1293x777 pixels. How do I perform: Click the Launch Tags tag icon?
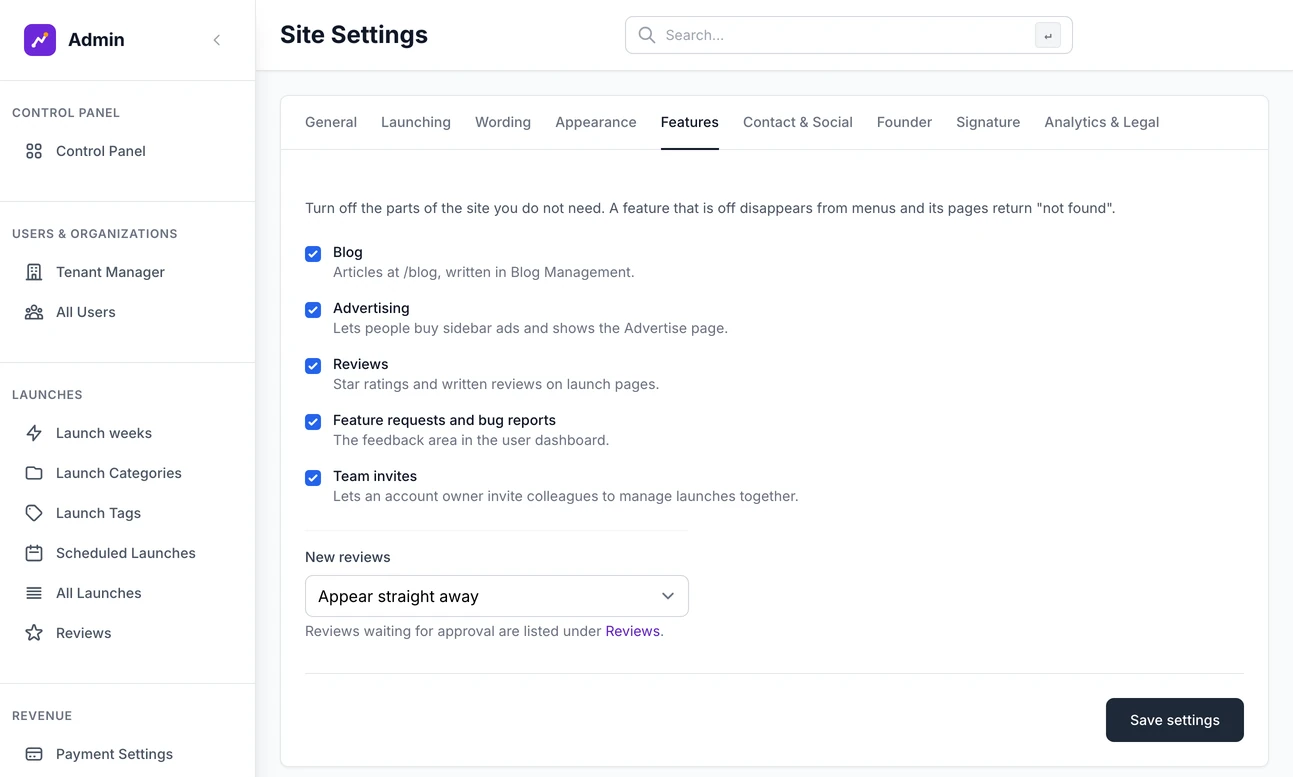(x=34, y=513)
